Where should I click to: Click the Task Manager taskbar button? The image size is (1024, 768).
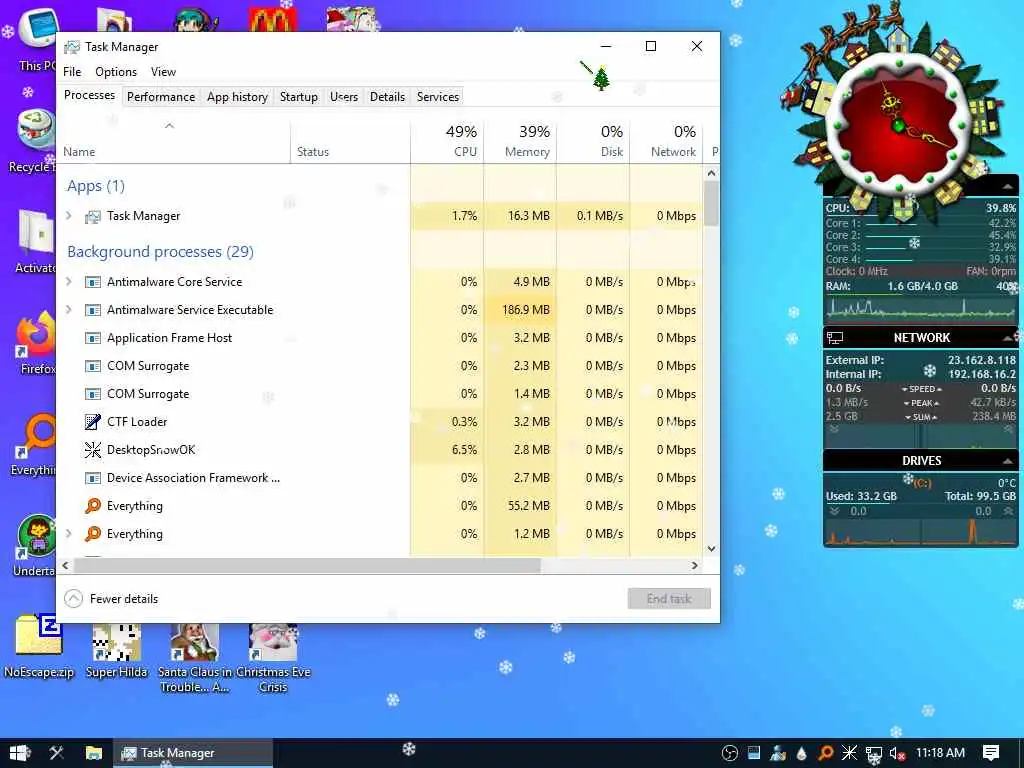pyautogui.click(x=193, y=753)
